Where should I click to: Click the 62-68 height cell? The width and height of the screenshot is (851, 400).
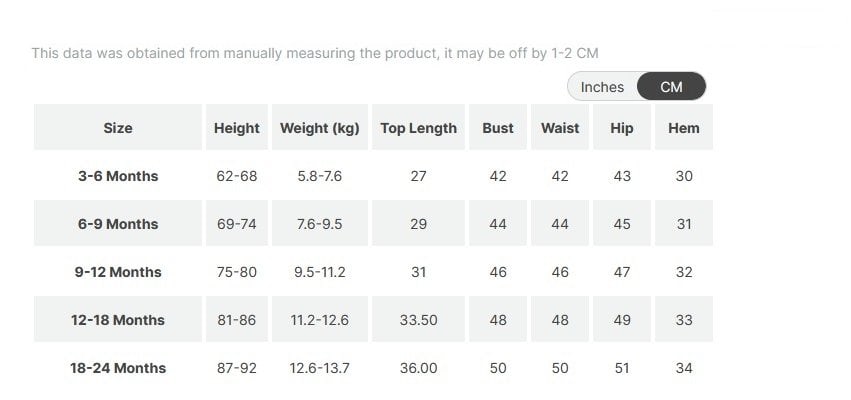click(237, 176)
